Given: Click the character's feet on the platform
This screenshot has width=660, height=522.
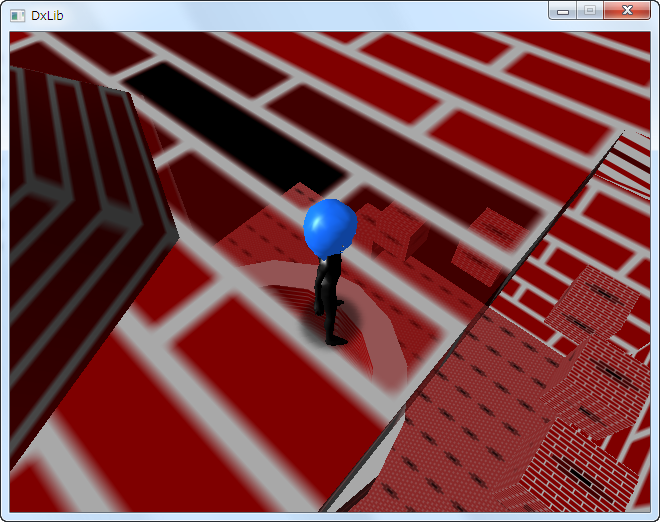Looking at the screenshot, I should pos(335,338).
